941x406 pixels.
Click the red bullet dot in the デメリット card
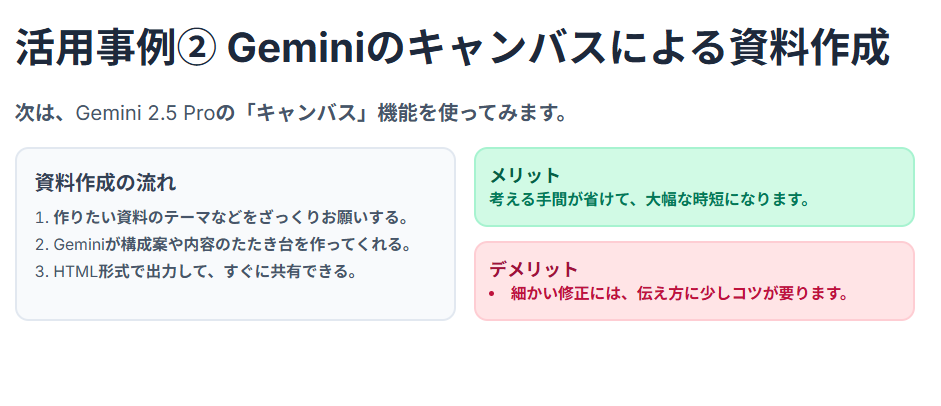[492, 294]
